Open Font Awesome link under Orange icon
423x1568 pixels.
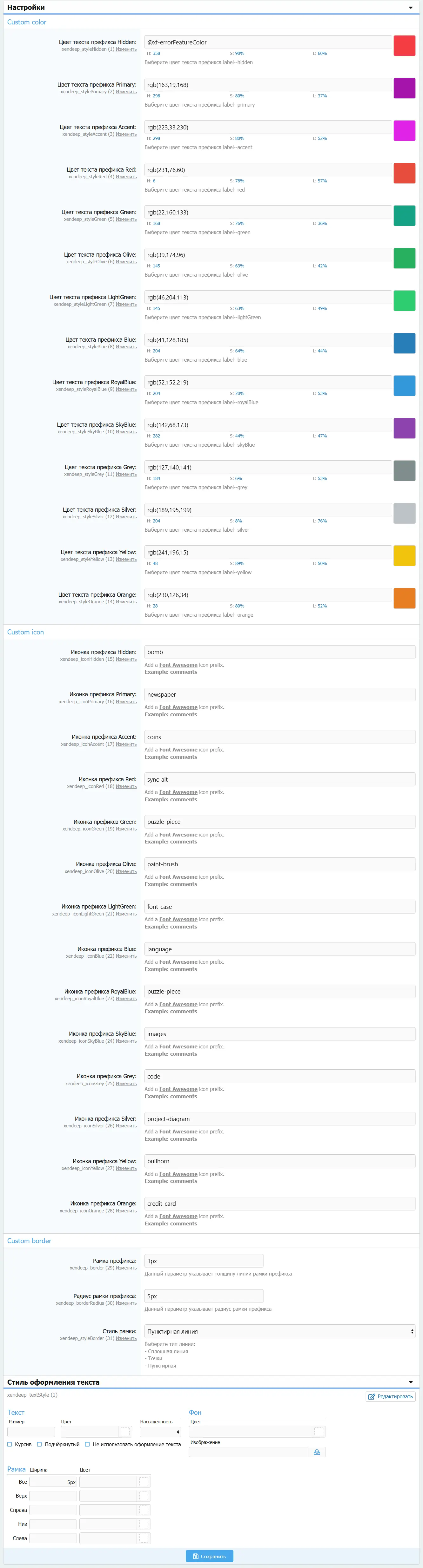(x=178, y=1216)
